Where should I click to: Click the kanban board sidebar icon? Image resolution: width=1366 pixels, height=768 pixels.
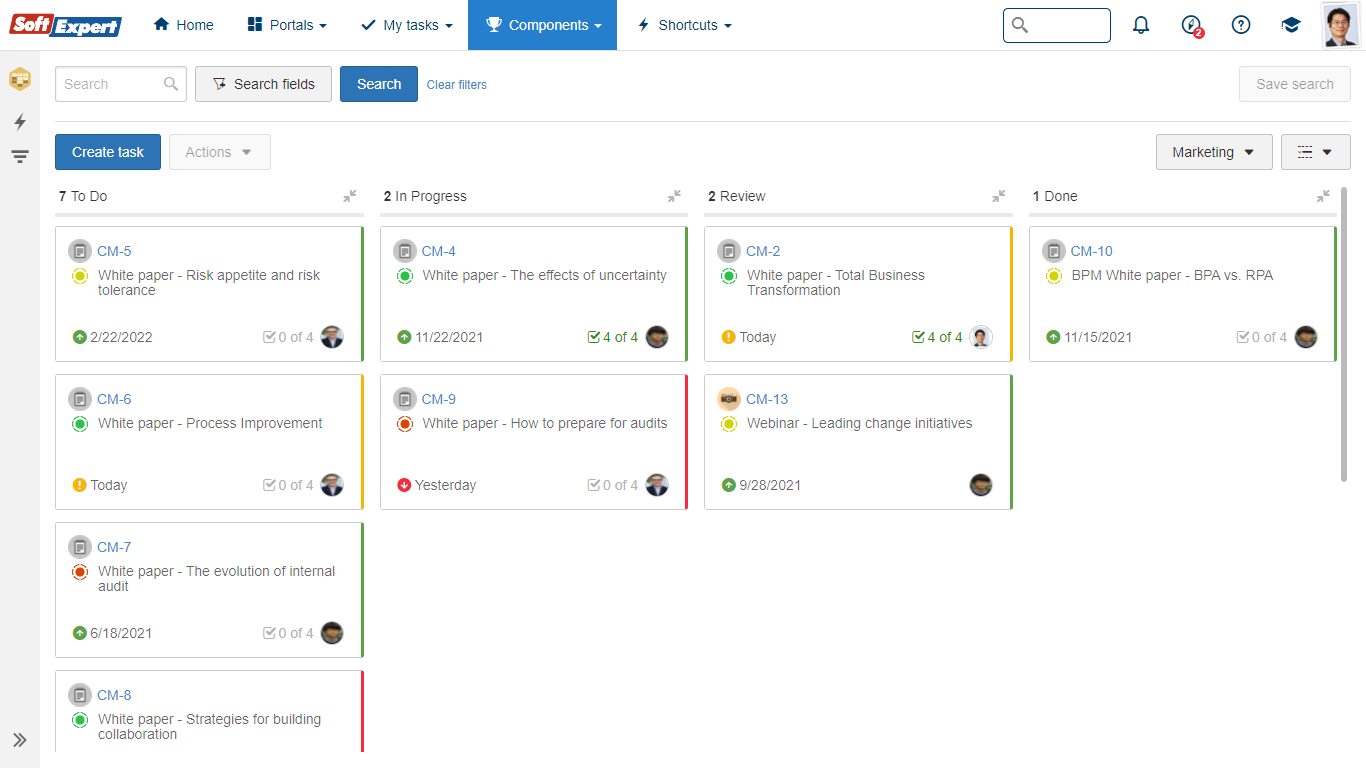point(20,79)
